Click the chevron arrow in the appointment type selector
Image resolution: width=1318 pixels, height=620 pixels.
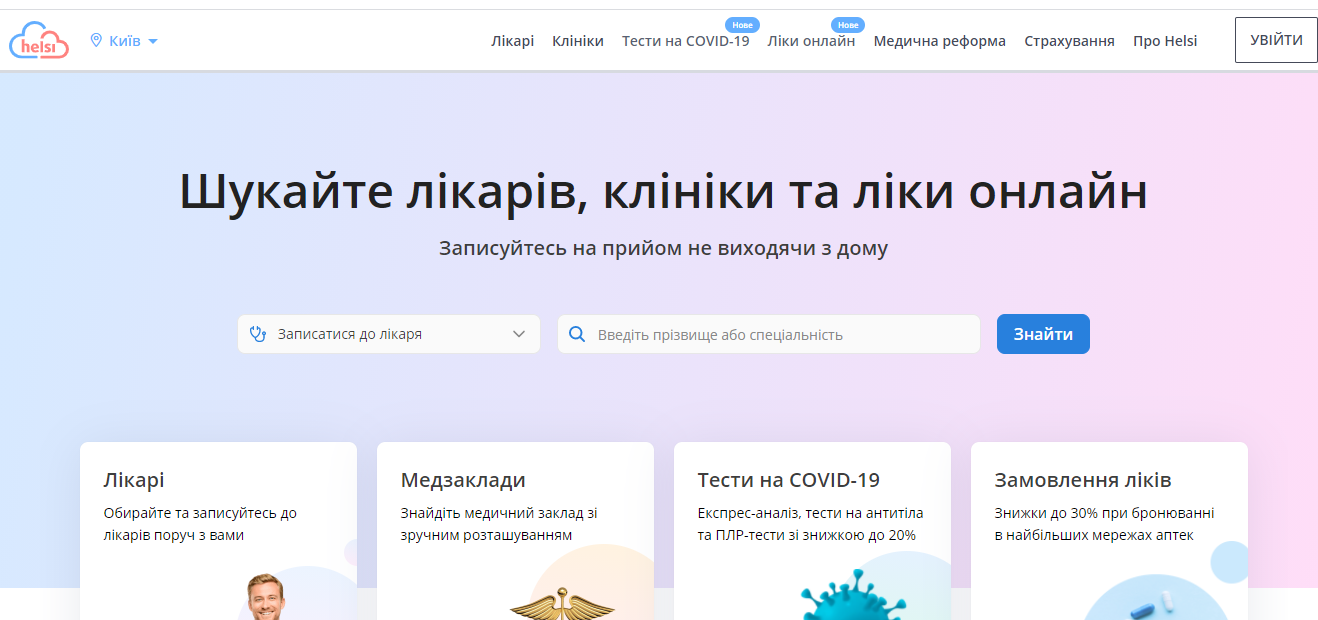521,333
